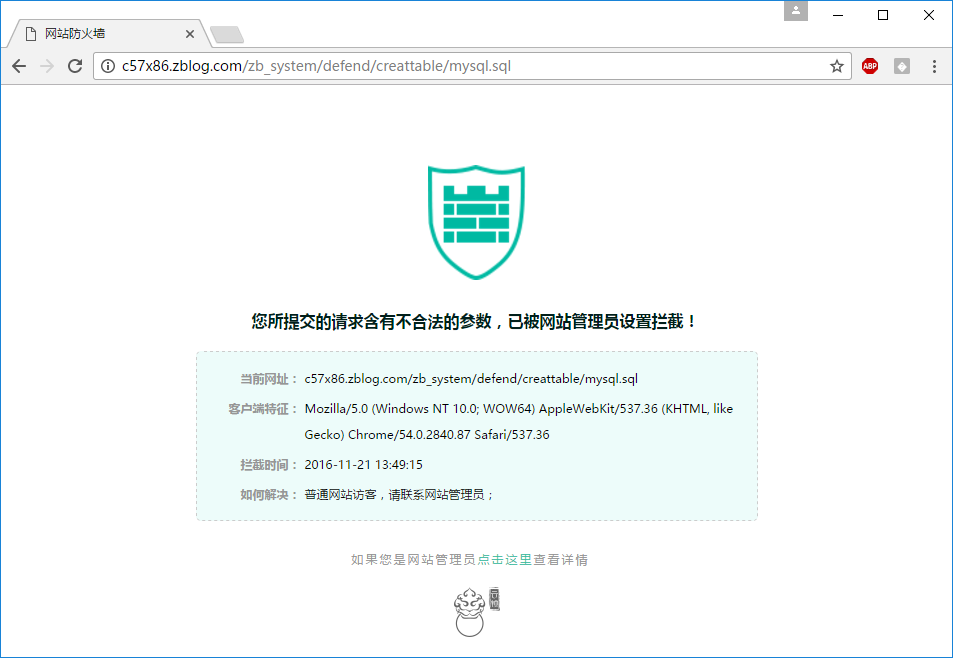Bookmark this page with the star
This screenshot has height=658, width=953.
pos(837,66)
